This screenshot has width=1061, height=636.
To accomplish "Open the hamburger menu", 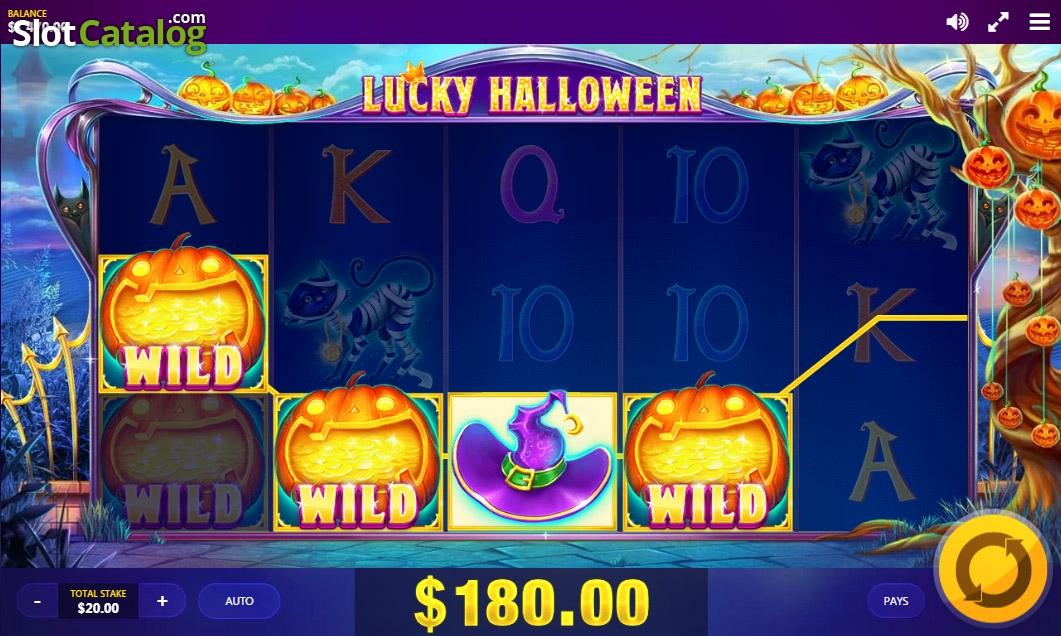I will [1039, 22].
